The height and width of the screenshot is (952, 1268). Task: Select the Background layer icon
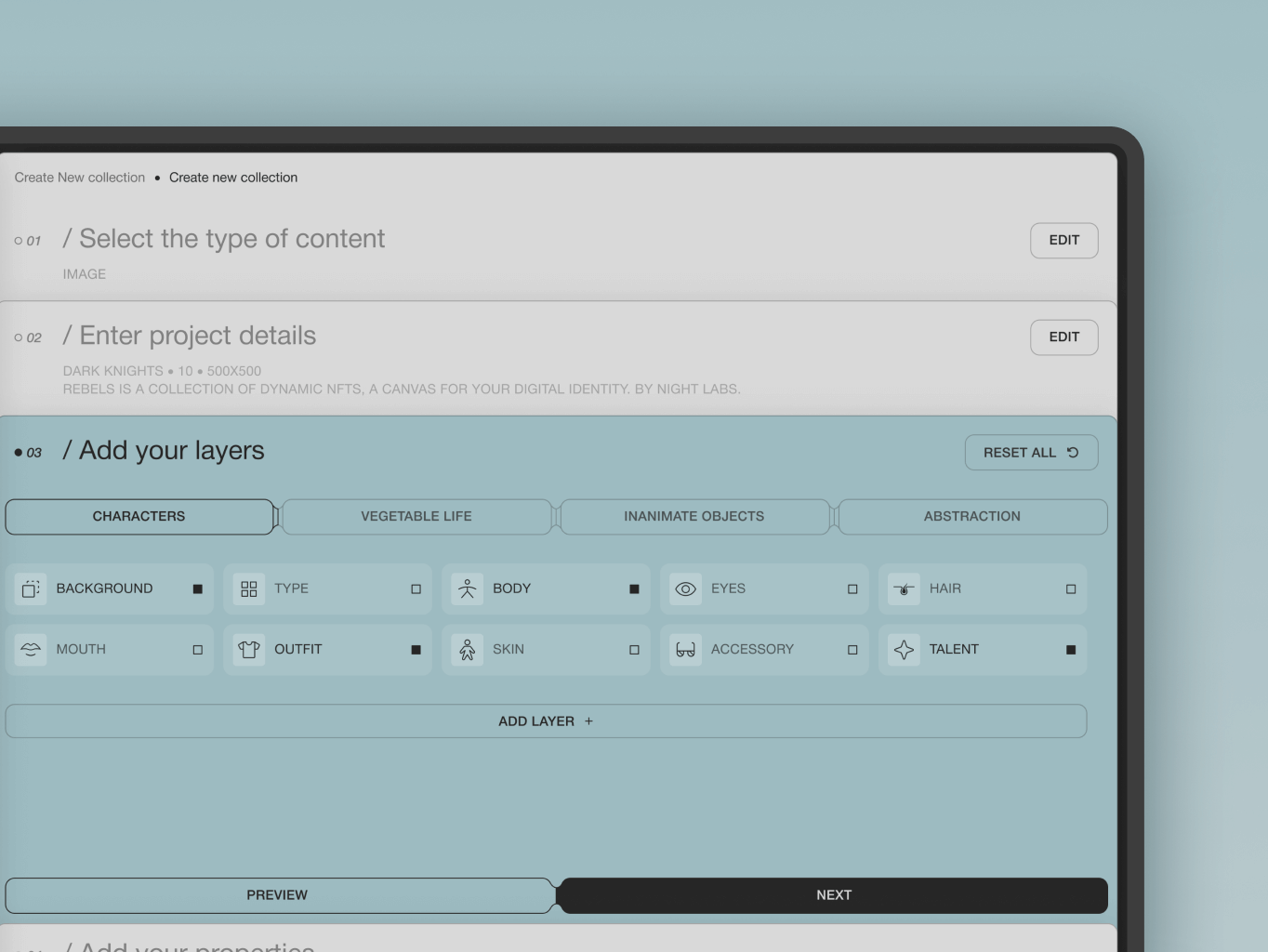[x=30, y=588]
